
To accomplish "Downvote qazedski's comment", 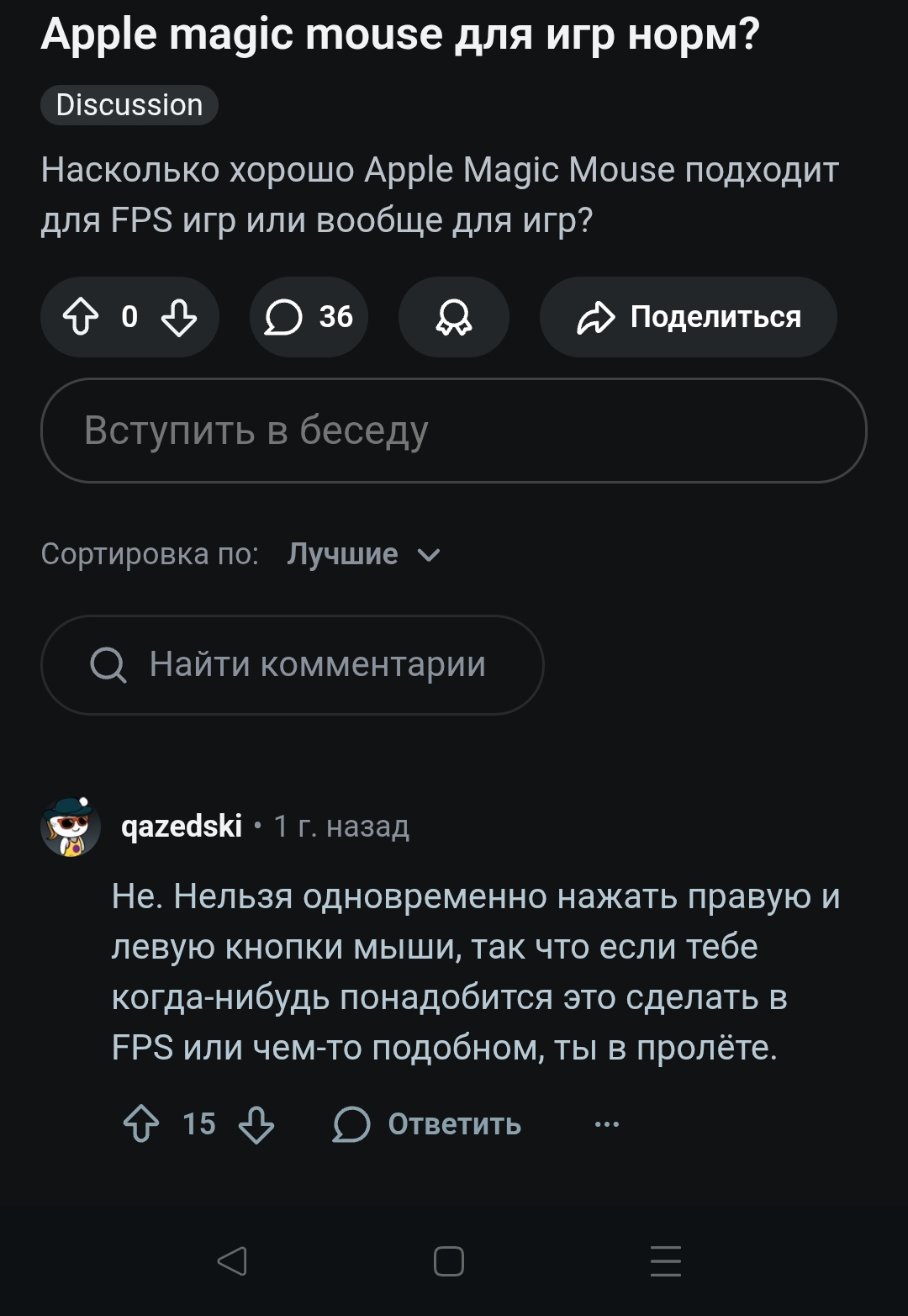I will (256, 1123).
